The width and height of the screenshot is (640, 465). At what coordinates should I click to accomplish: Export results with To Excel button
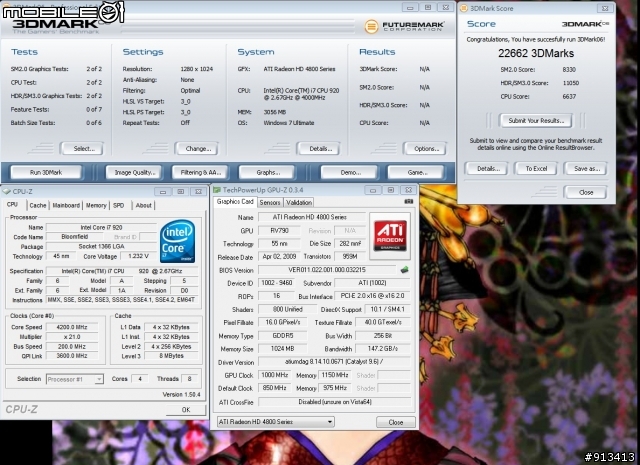pos(536,169)
